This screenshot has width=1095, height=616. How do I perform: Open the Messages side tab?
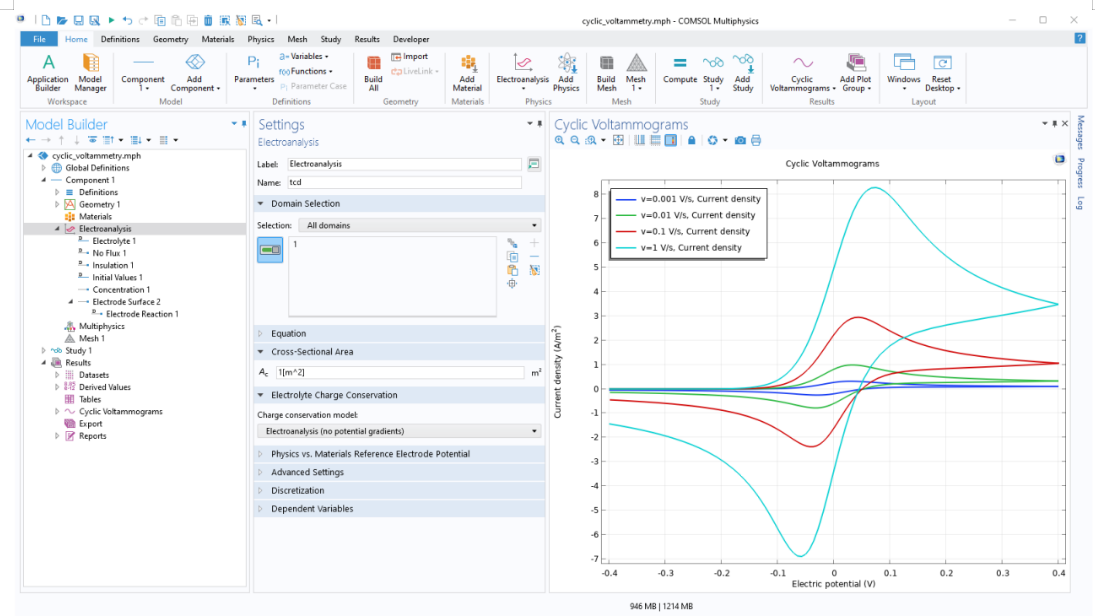(1080, 133)
